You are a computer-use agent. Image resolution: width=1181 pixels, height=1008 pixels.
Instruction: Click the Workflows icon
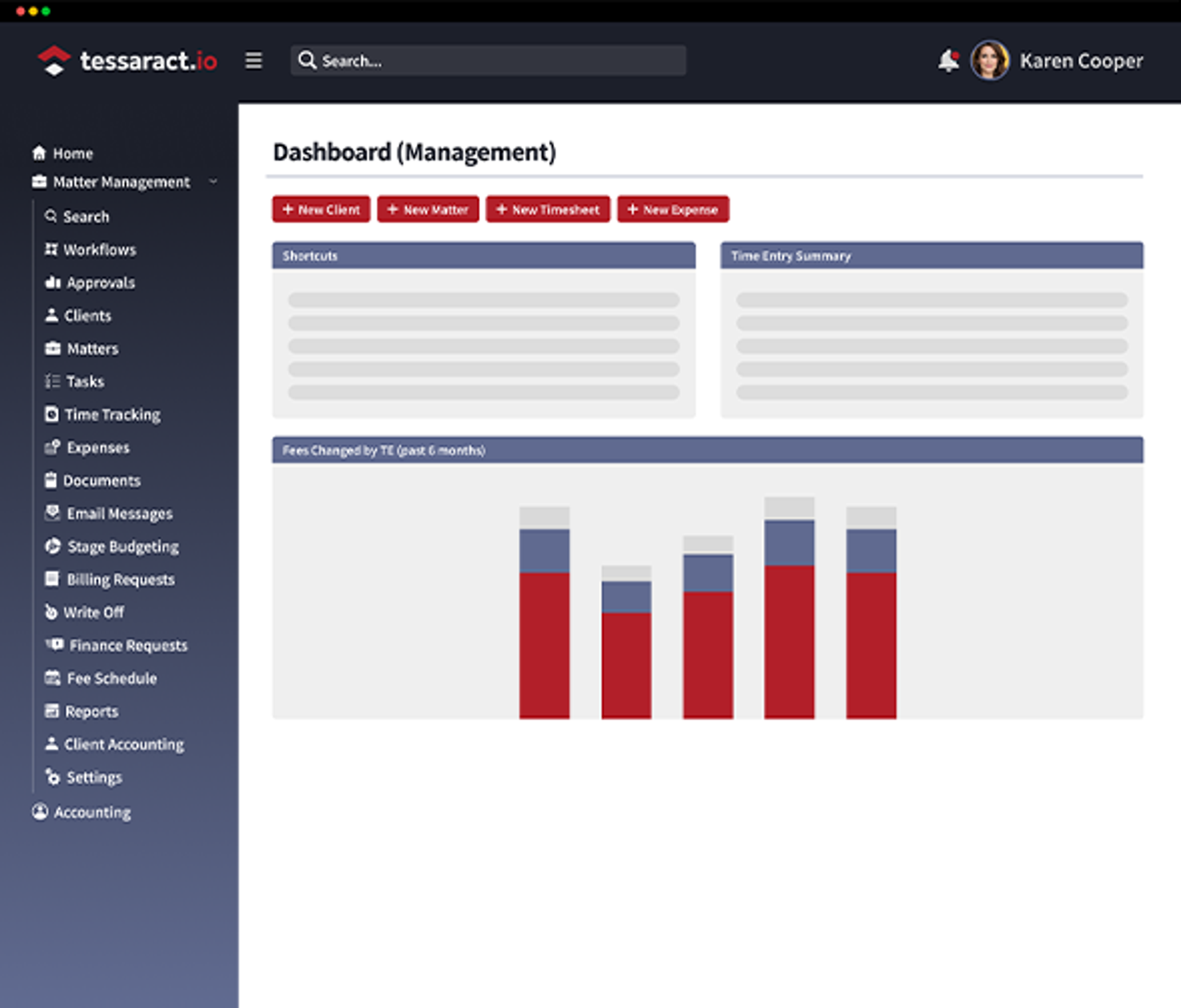(51, 249)
